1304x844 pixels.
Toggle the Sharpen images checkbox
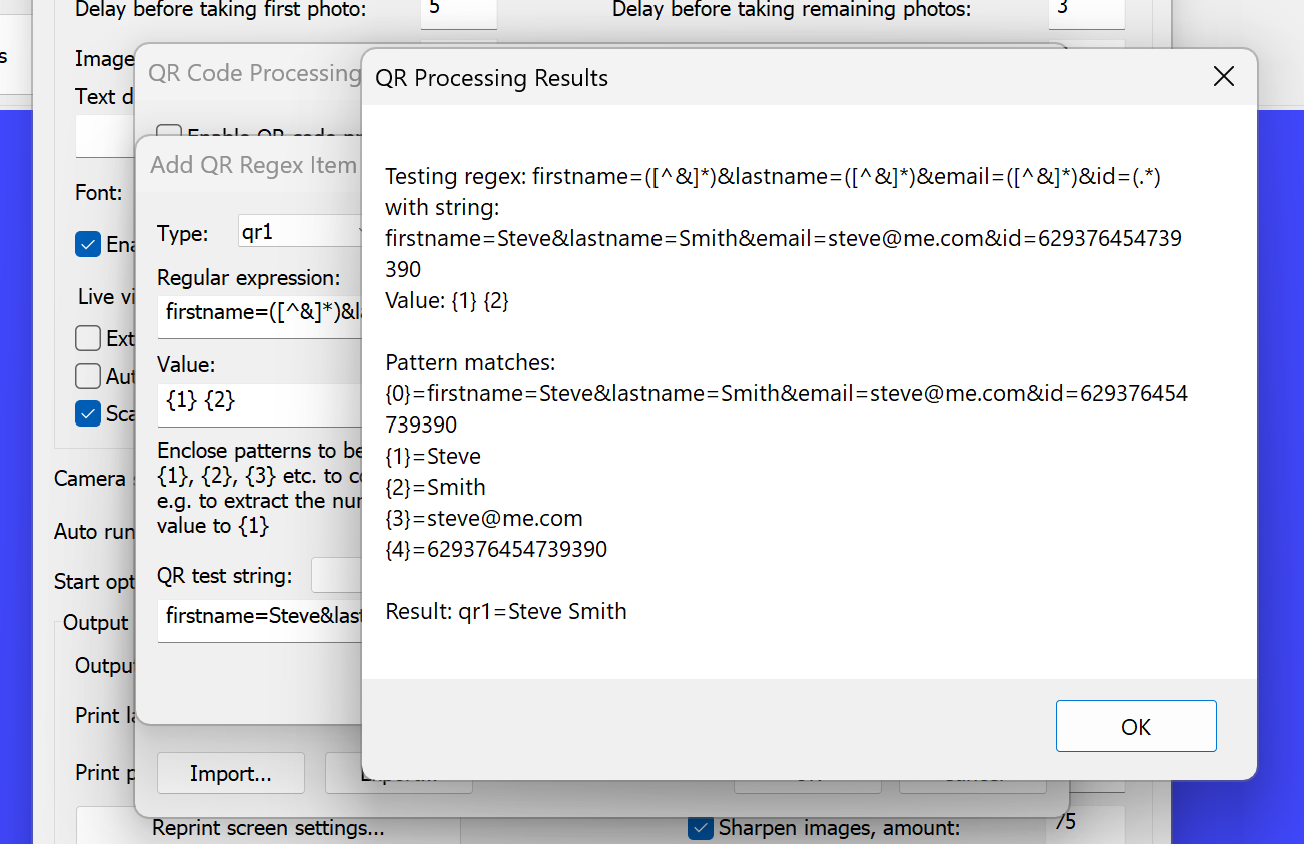tap(702, 828)
